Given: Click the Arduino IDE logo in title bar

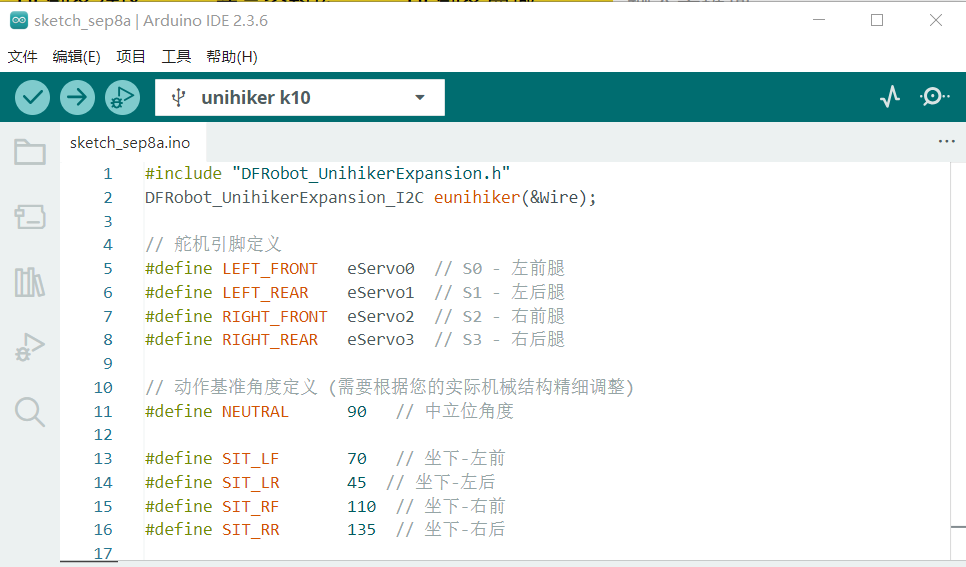Looking at the screenshot, I should pyautogui.click(x=18, y=20).
